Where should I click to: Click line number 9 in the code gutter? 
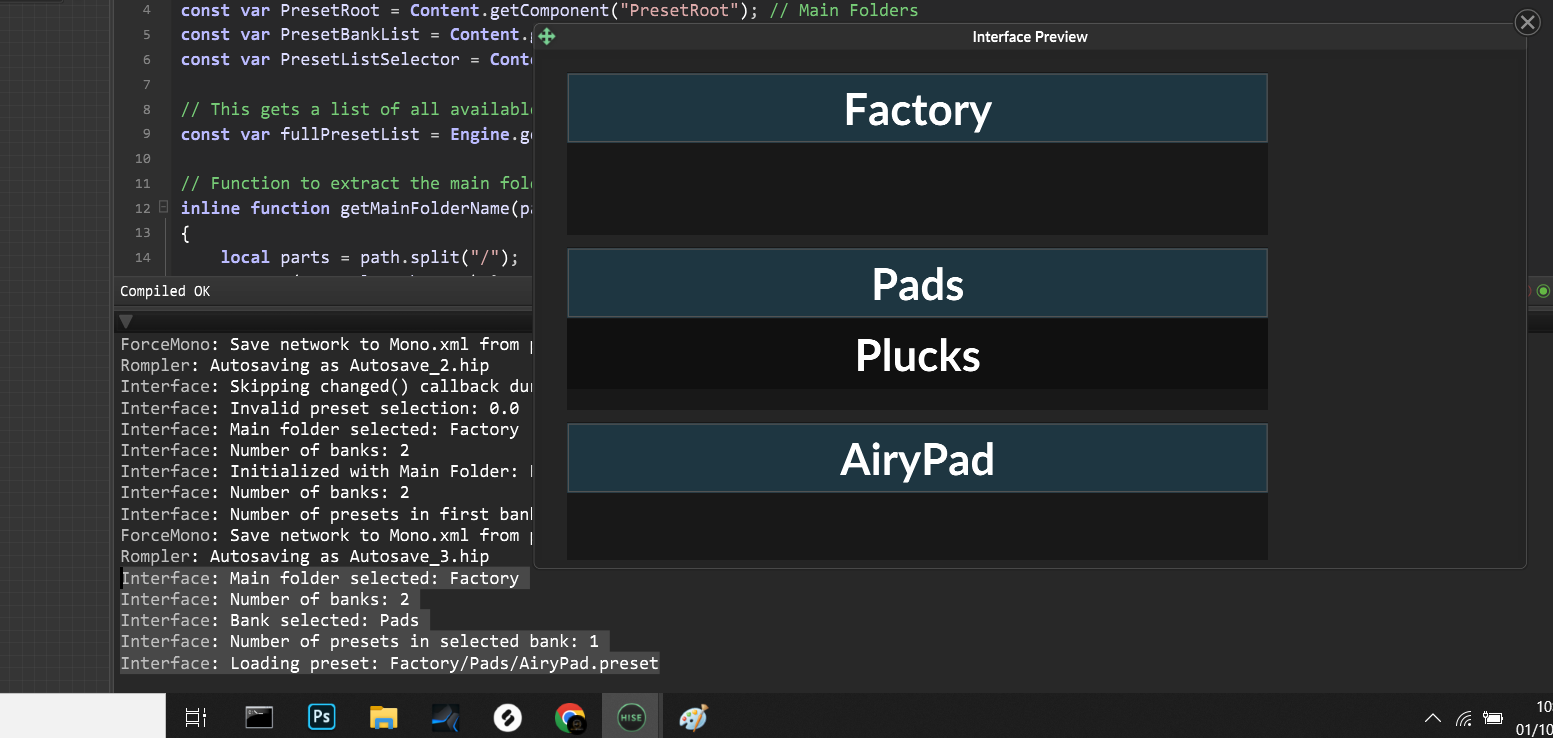(x=147, y=134)
